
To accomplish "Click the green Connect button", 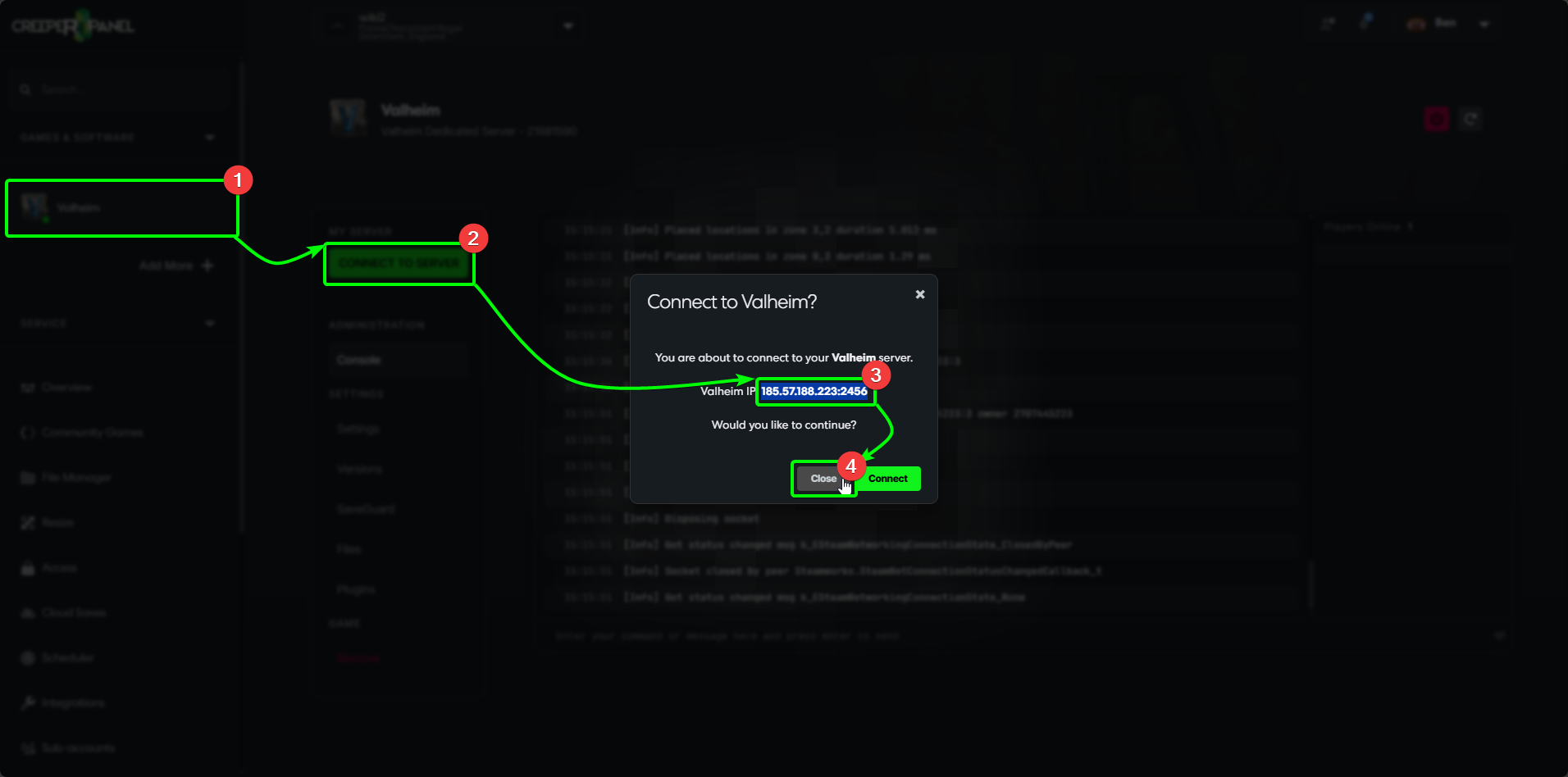I will point(888,479).
